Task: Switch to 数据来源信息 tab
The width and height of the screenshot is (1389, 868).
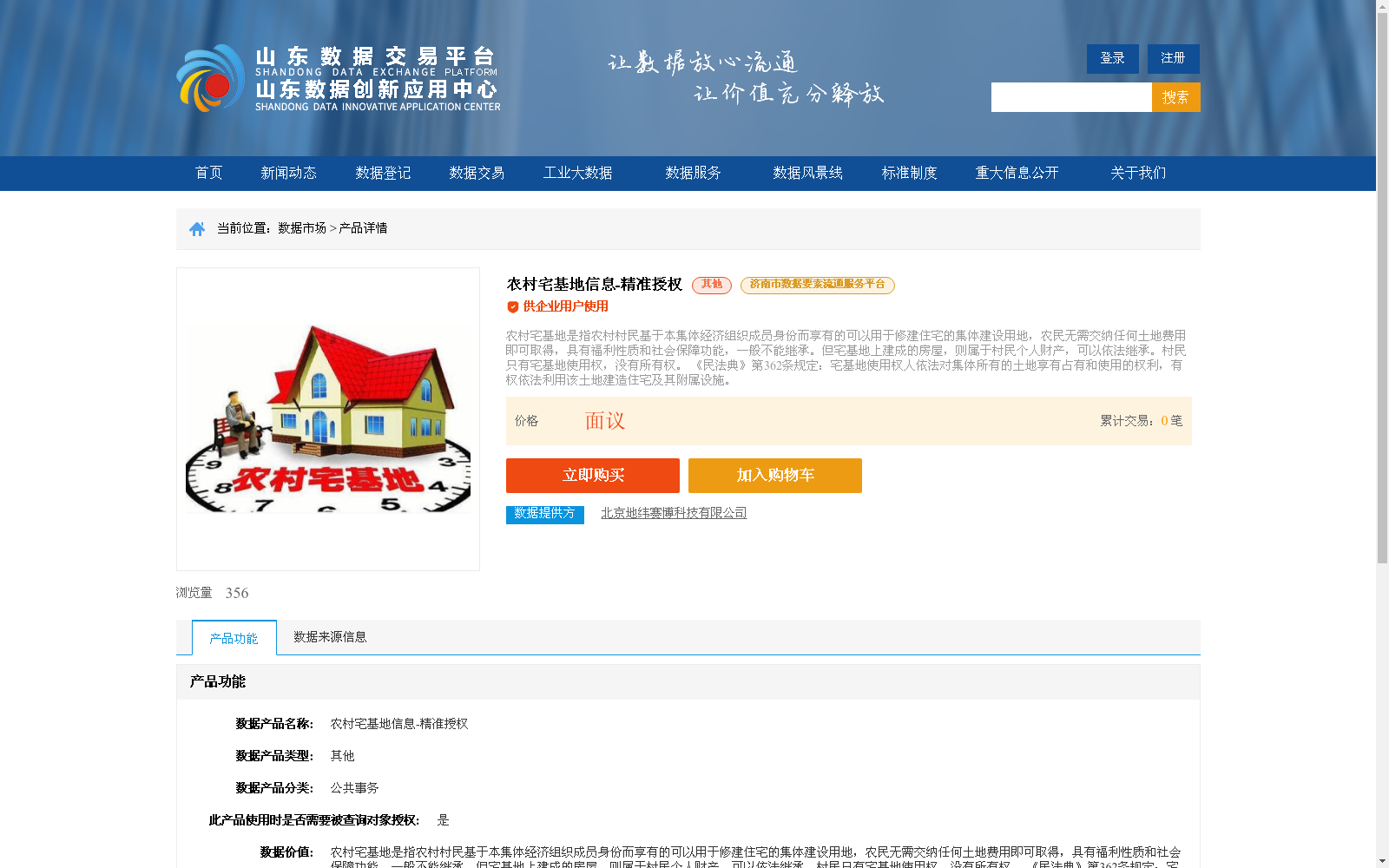Action: pos(330,637)
